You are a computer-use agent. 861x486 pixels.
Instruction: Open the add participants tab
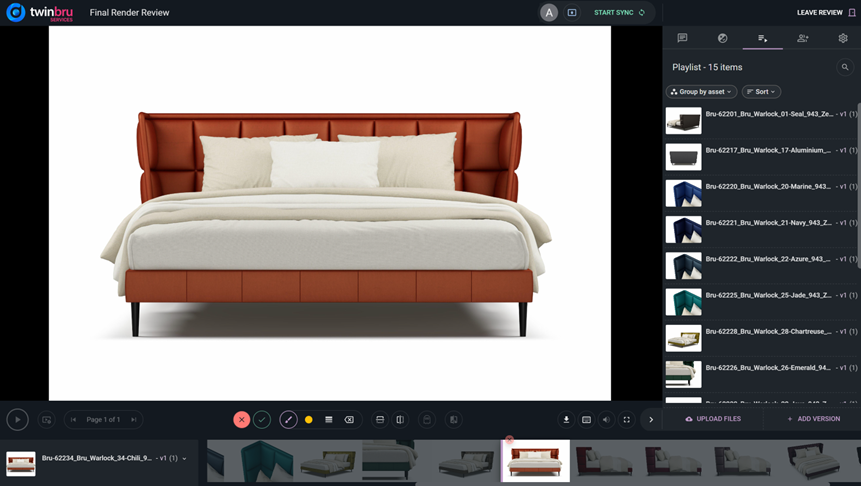(803, 38)
